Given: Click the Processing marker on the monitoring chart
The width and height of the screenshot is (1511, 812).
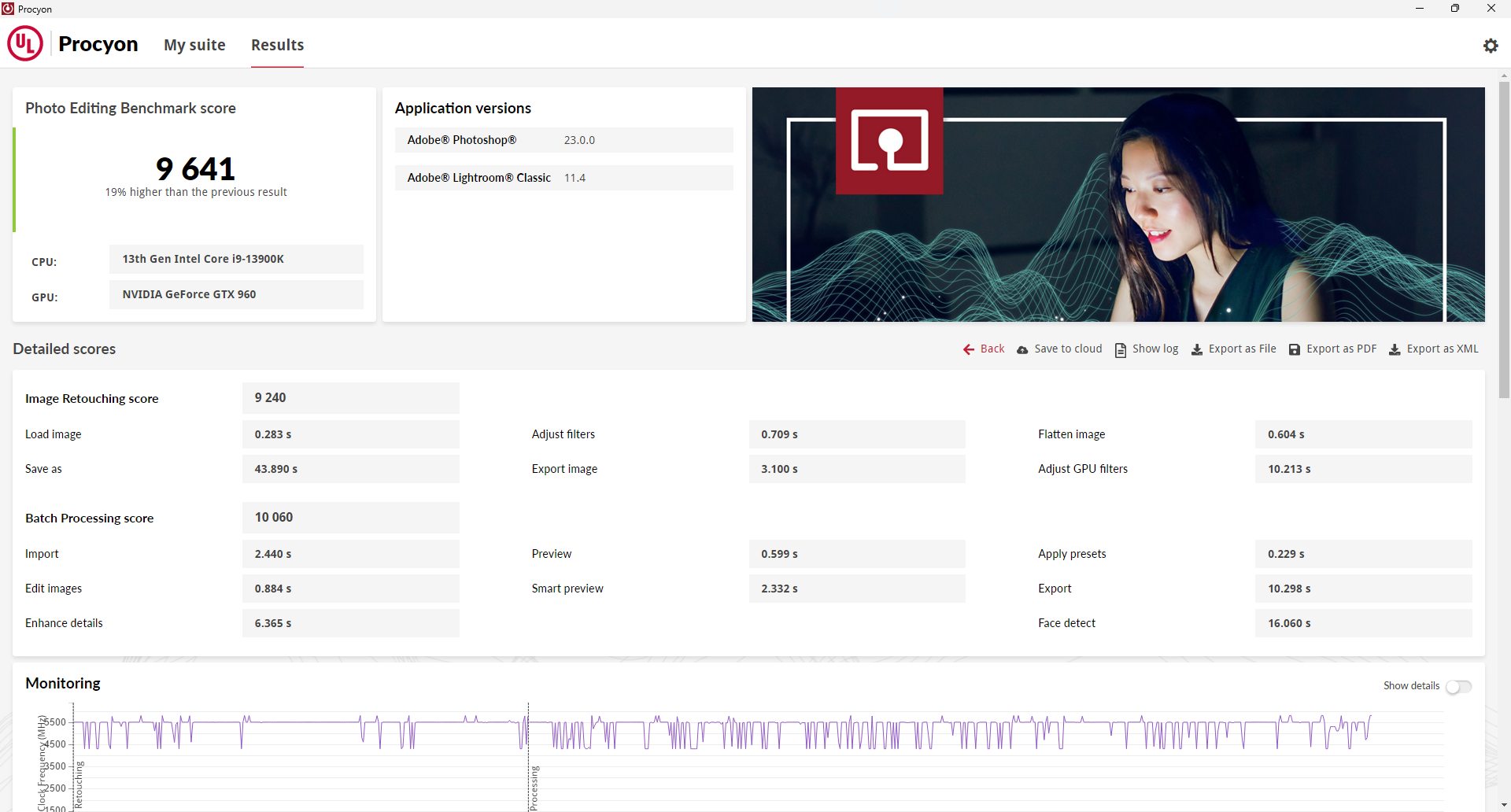Looking at the screenshot, I should tap(534, 788).
